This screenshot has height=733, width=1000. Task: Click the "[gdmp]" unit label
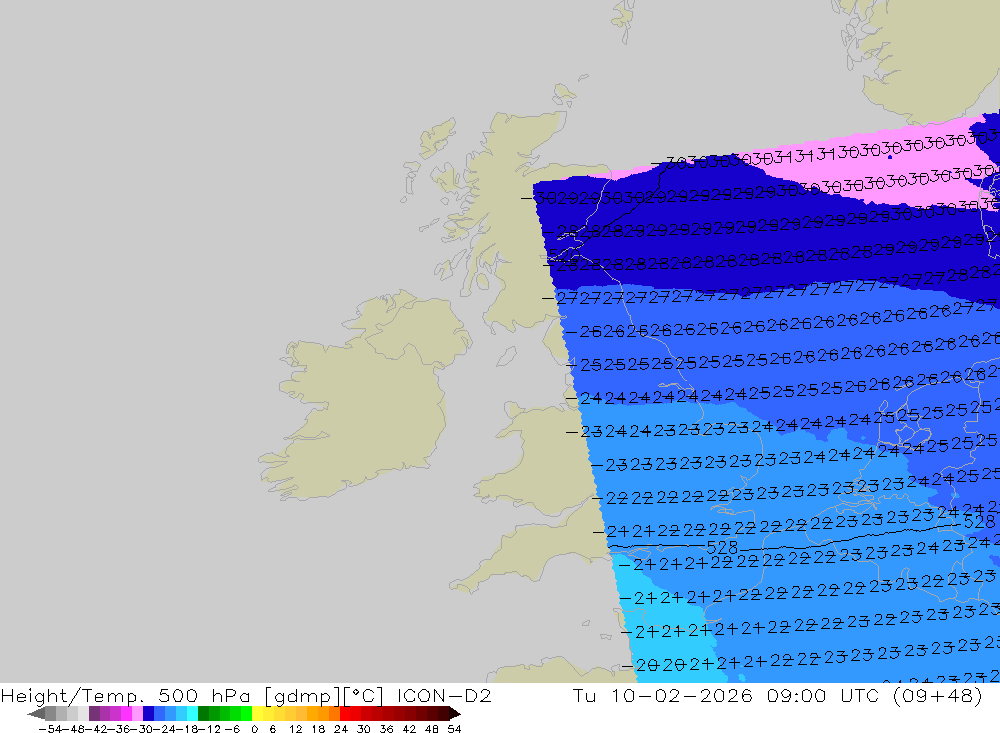coord(304,696)
